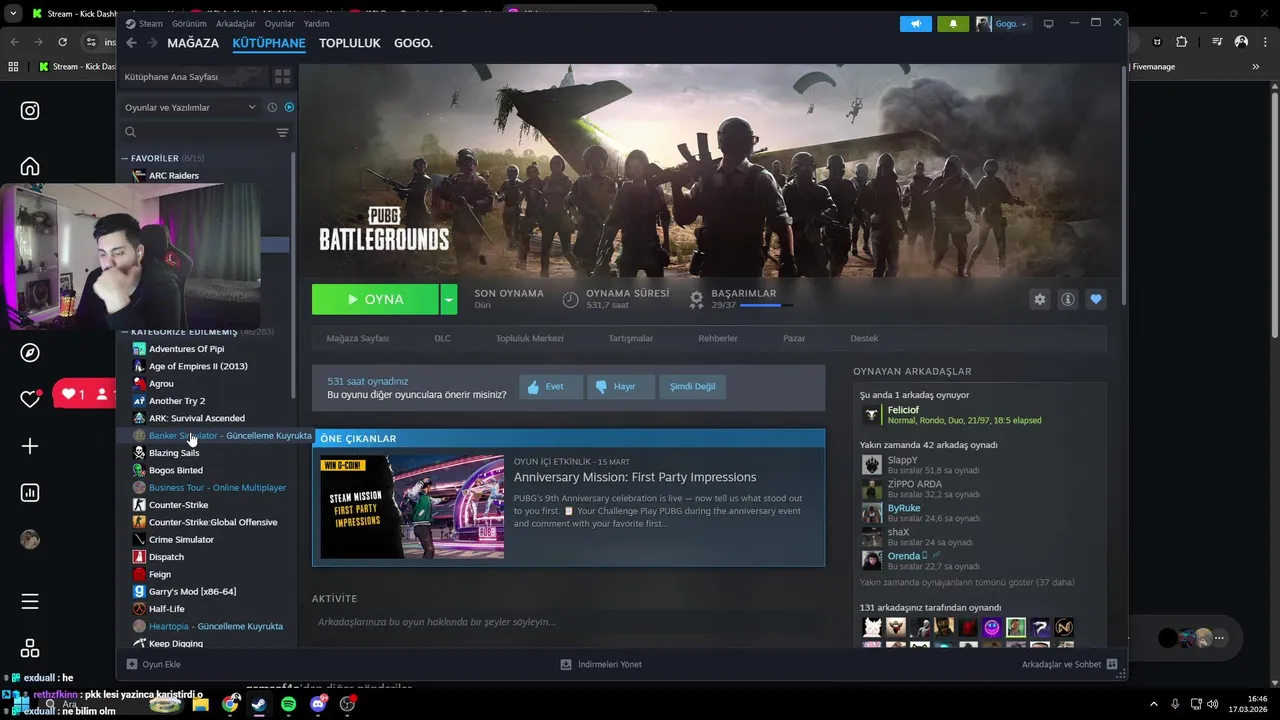Image resolution: width=1280 pixels, height=720 pixels.
Task: Click the Instagram logo in browser sidebar
Action: (30, 111)
